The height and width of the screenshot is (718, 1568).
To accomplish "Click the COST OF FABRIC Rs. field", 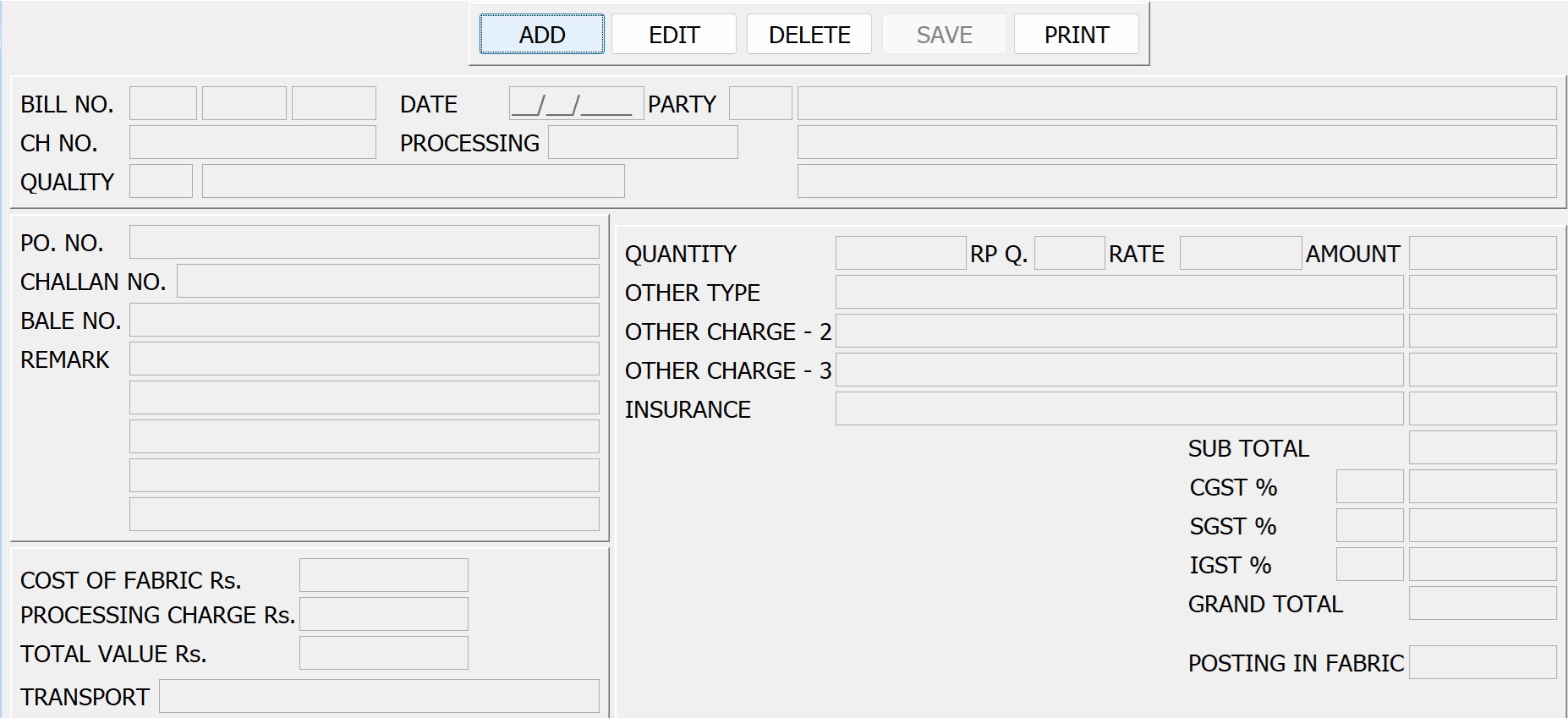I will (x=383, y=576).
